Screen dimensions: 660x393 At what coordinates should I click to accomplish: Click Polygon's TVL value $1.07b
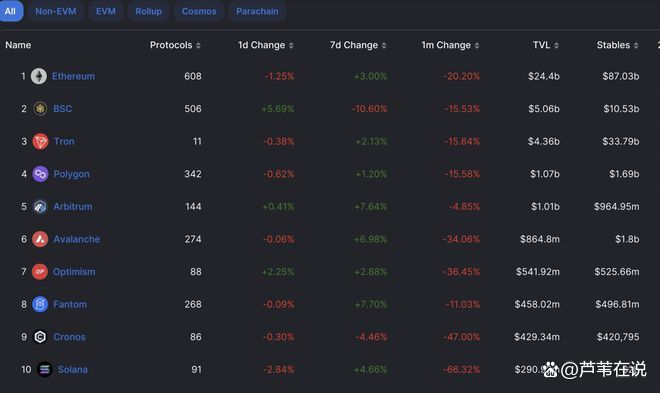tap(545, 174)
